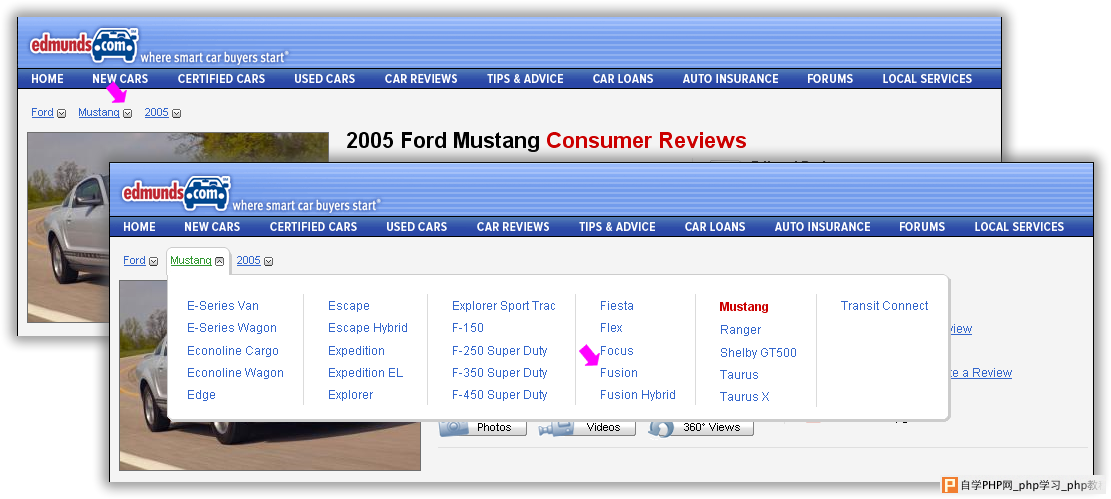Select Fusion from the model list
Screen dimensions: 1111x499
(618, 373)
